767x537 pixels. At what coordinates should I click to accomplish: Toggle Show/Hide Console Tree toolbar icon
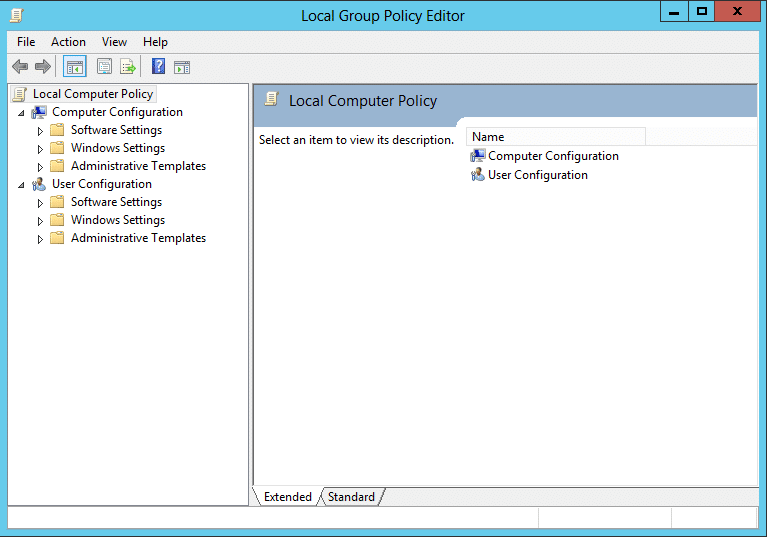[x=75, y=67]
